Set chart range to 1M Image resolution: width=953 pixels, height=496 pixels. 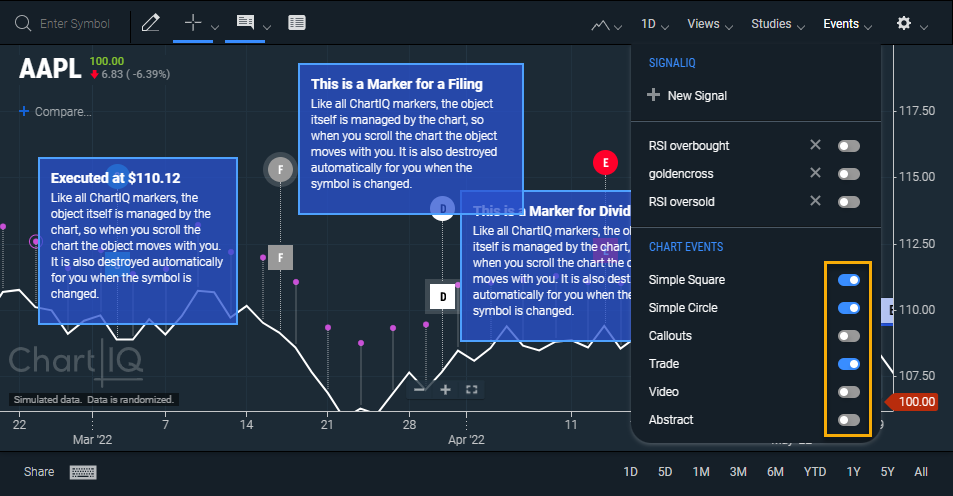pyautogui.click(x=701, y=472)
